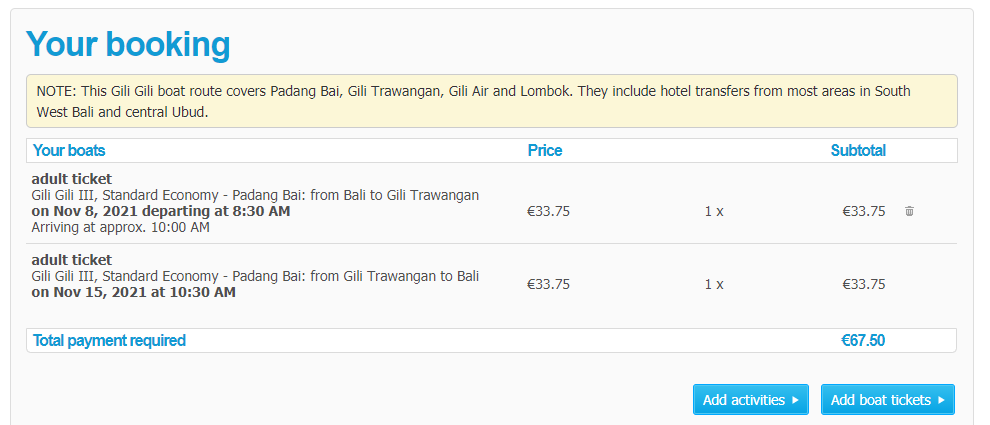Click the arrow on Add boat tickets button

pos(941,400)
